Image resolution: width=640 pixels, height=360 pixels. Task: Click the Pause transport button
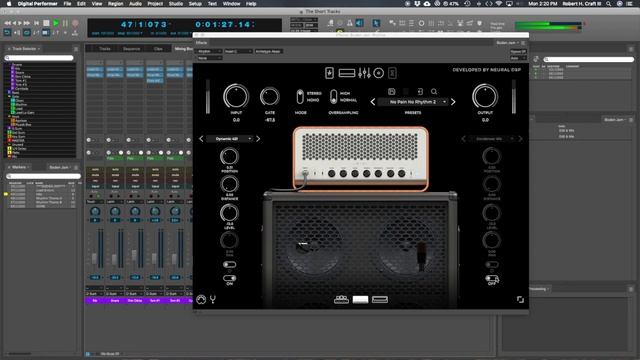point(65,23)
